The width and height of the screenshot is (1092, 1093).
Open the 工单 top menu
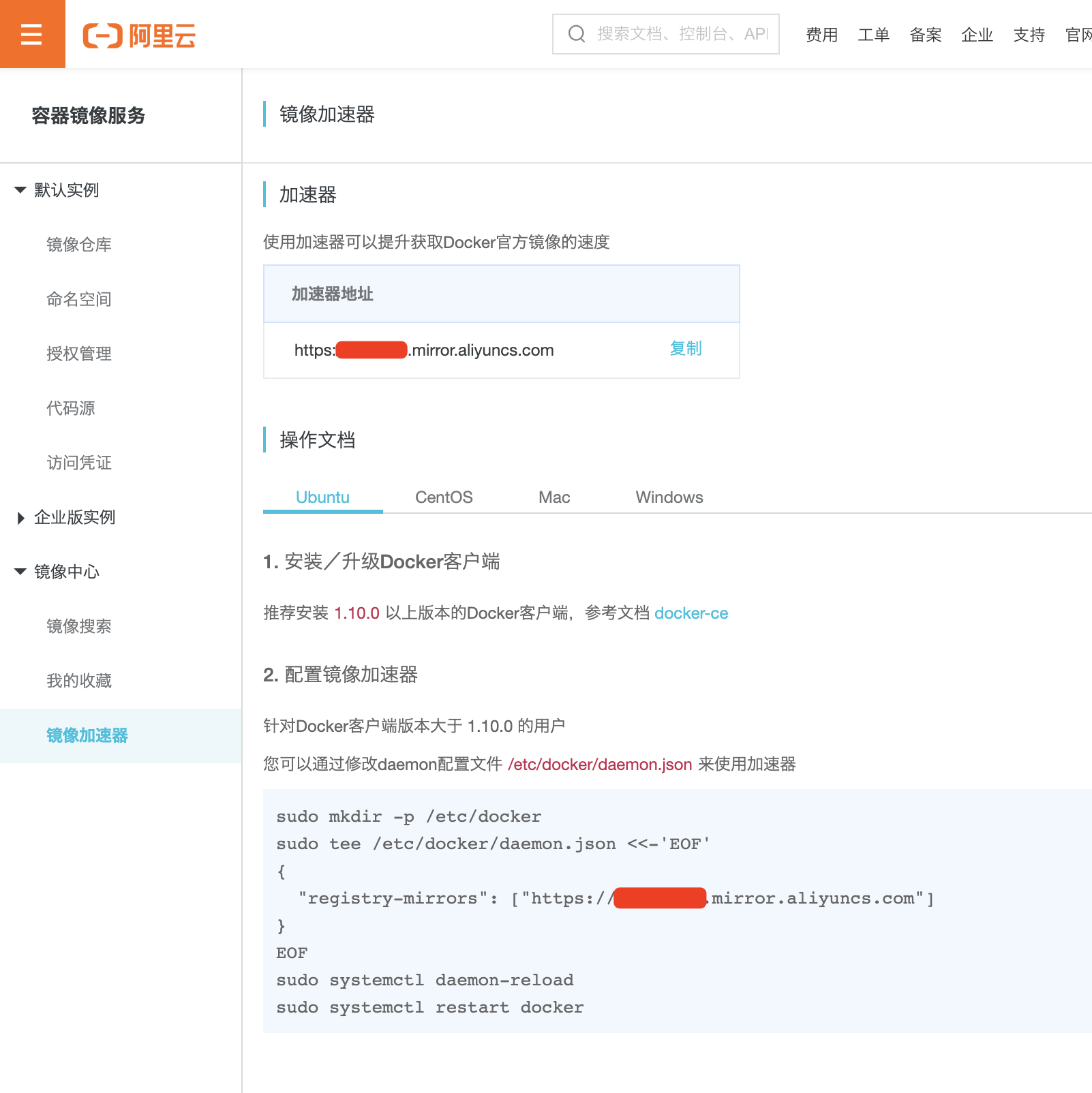pos(873,35)
